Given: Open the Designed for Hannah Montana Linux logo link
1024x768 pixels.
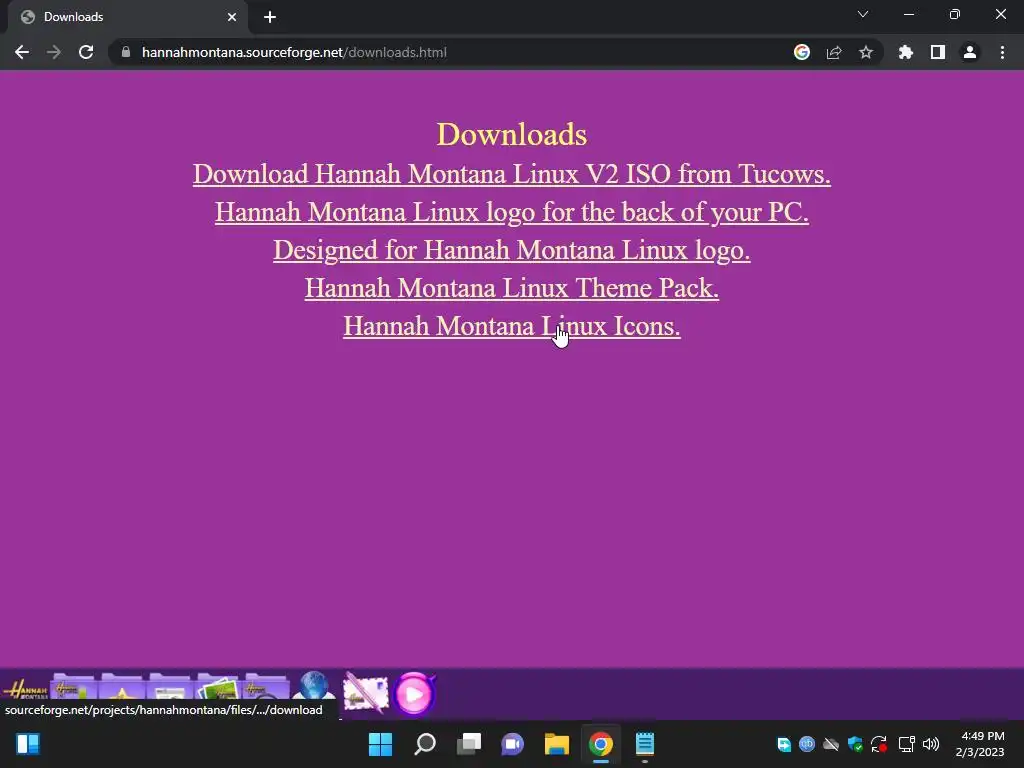Looking at the screenshot, I should pos(512,249).
